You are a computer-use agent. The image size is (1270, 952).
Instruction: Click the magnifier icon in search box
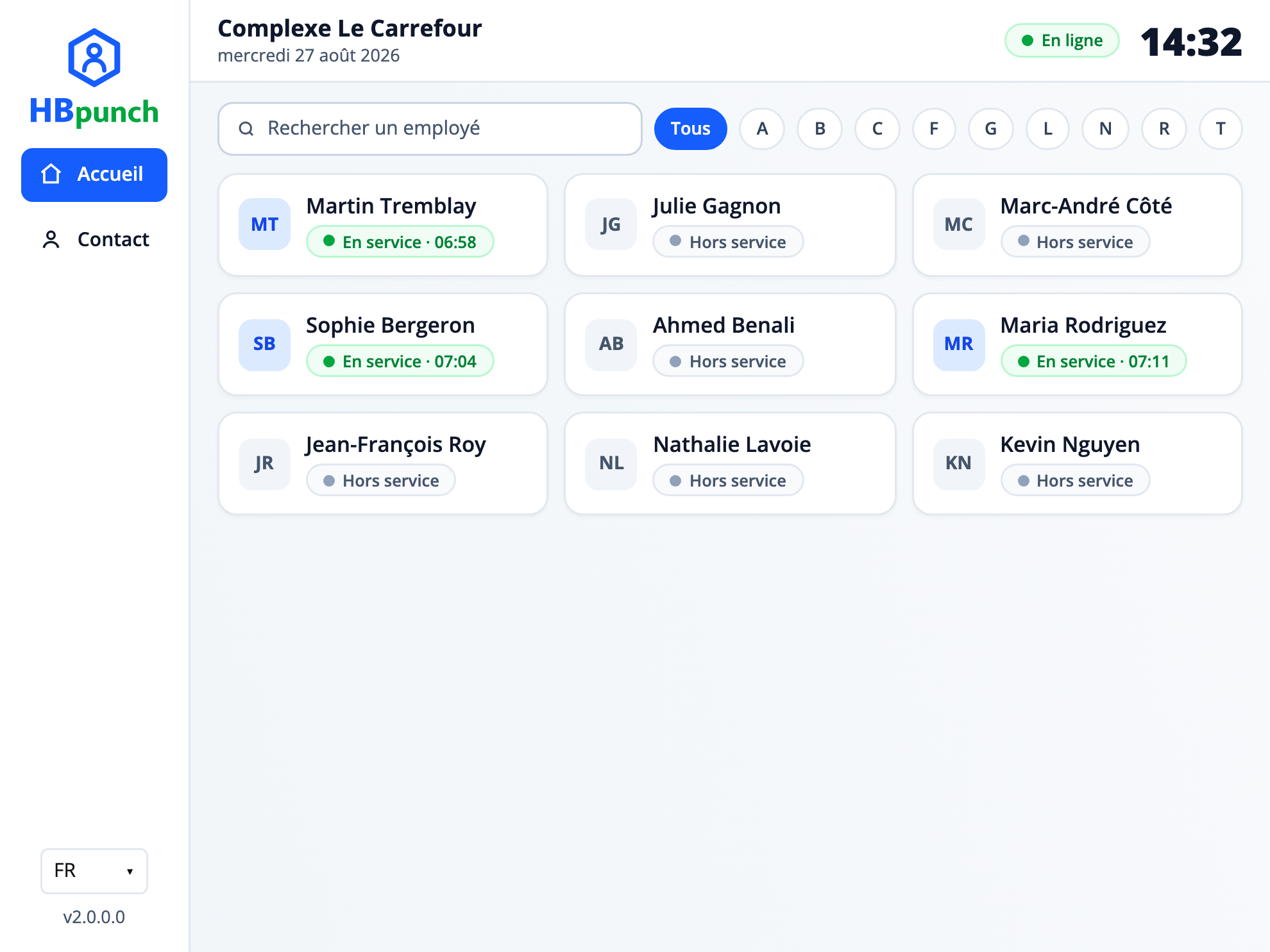(x=246, y=129)
